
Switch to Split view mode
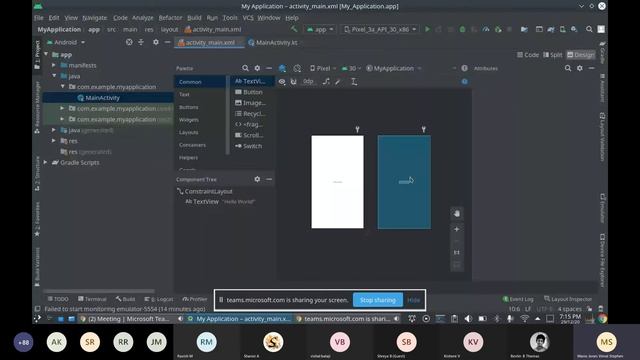click(553, 55)
